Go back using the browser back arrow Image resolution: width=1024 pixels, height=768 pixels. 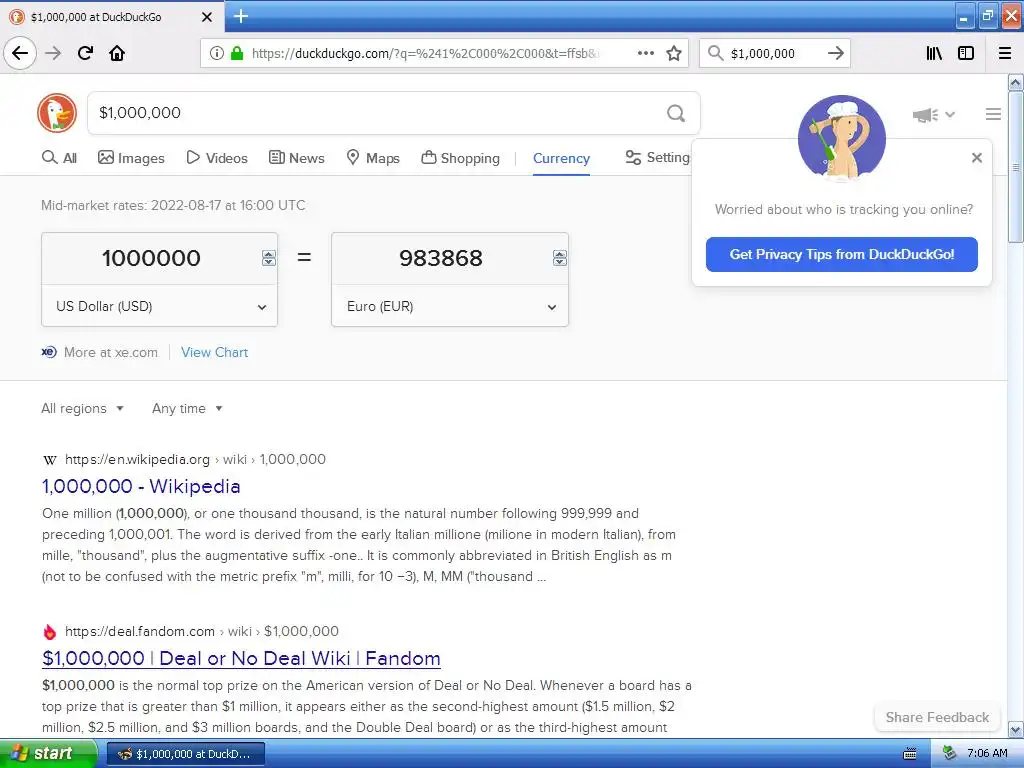20,53
